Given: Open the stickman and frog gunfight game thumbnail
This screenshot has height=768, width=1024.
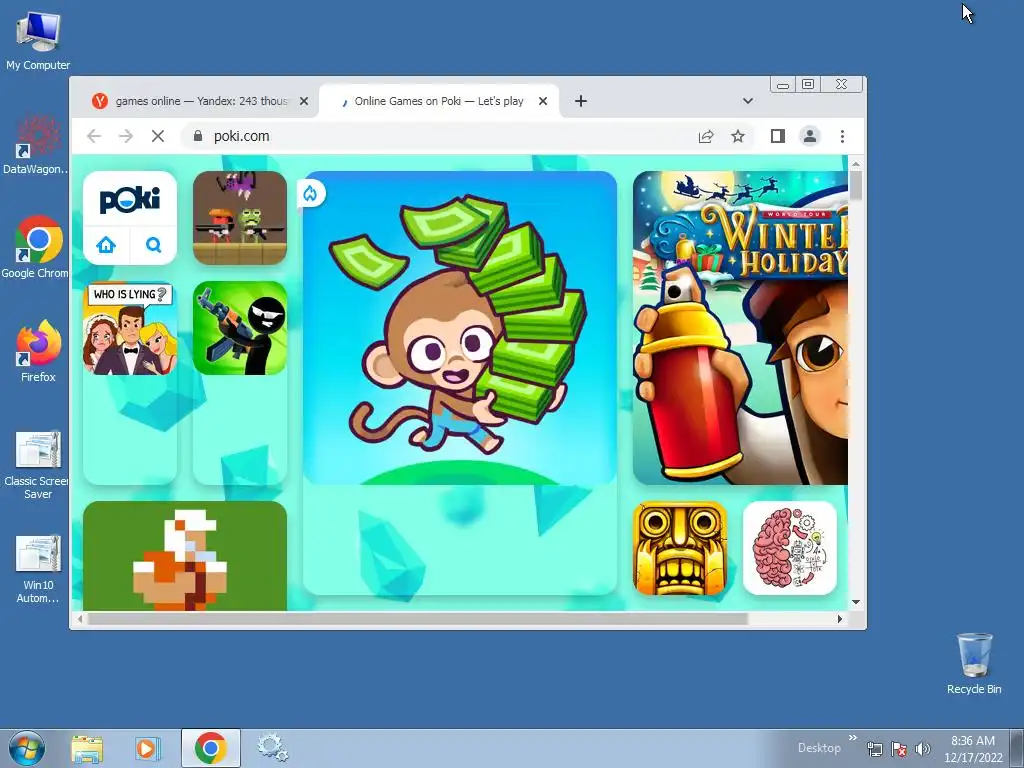Looking at the screenshot, I should (240, 218).
